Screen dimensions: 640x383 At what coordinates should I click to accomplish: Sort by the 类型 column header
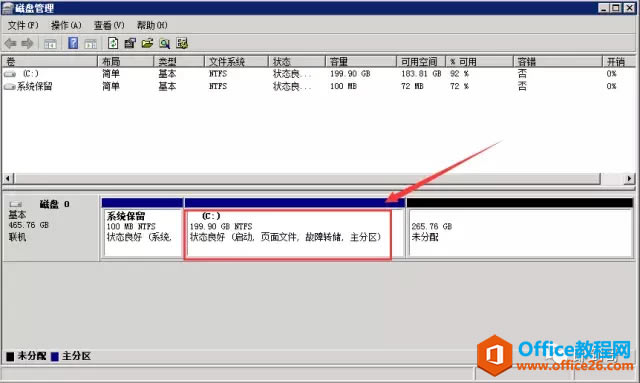point(179,62)
